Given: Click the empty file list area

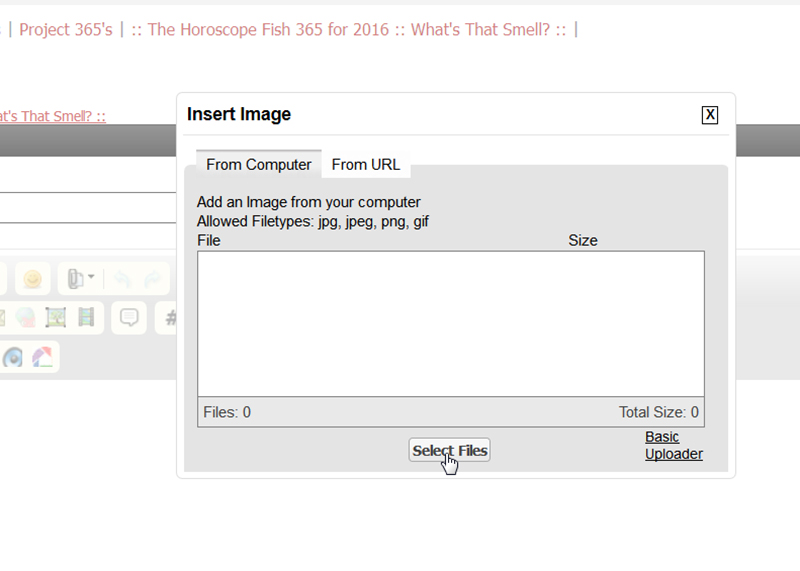Looking at the screenshot, I should tap(450, 323).
